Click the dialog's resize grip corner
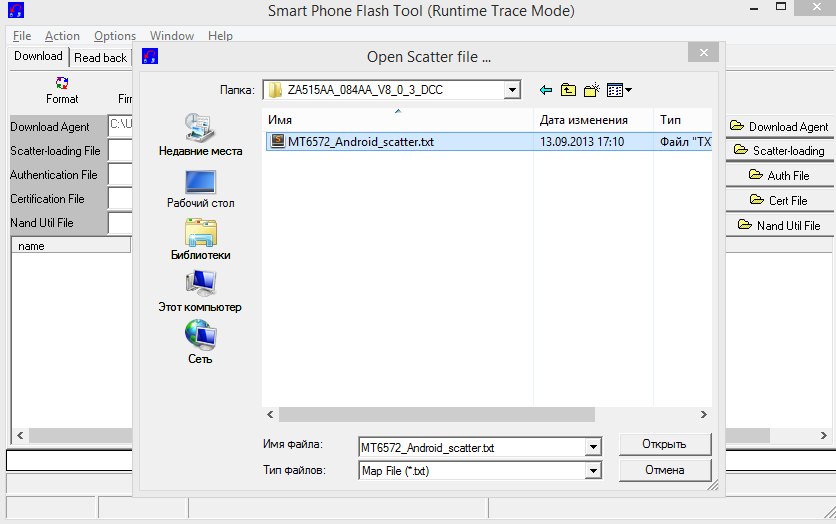Screen dimensions: 836x524 [713, 485]
